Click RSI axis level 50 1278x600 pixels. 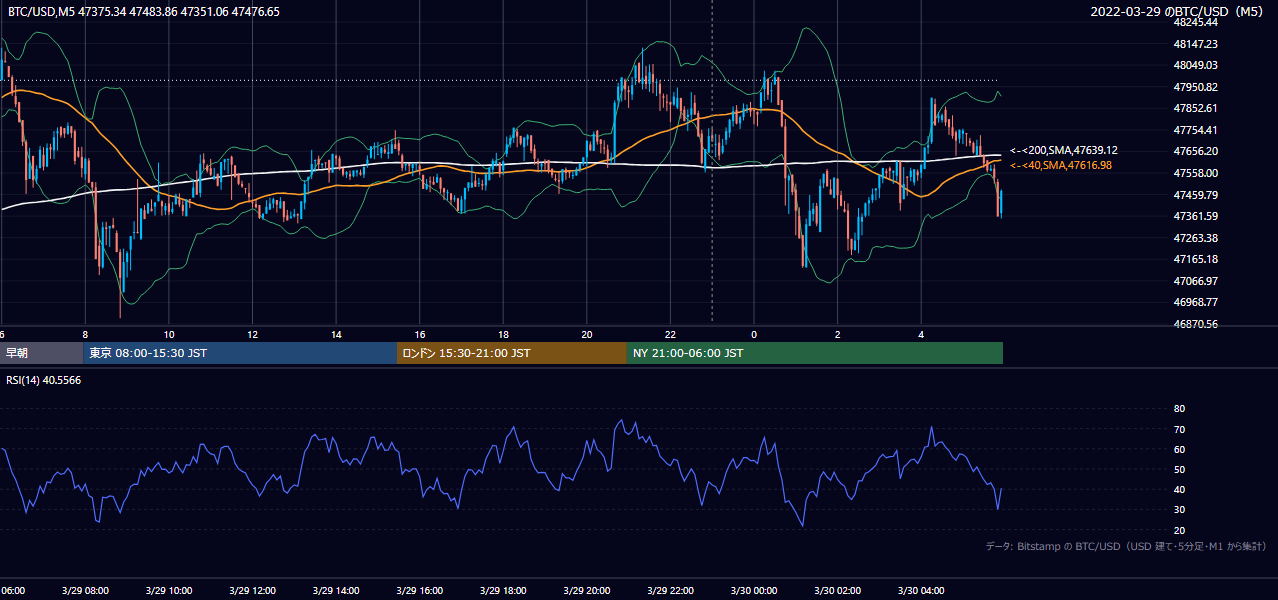point(1179,469)
